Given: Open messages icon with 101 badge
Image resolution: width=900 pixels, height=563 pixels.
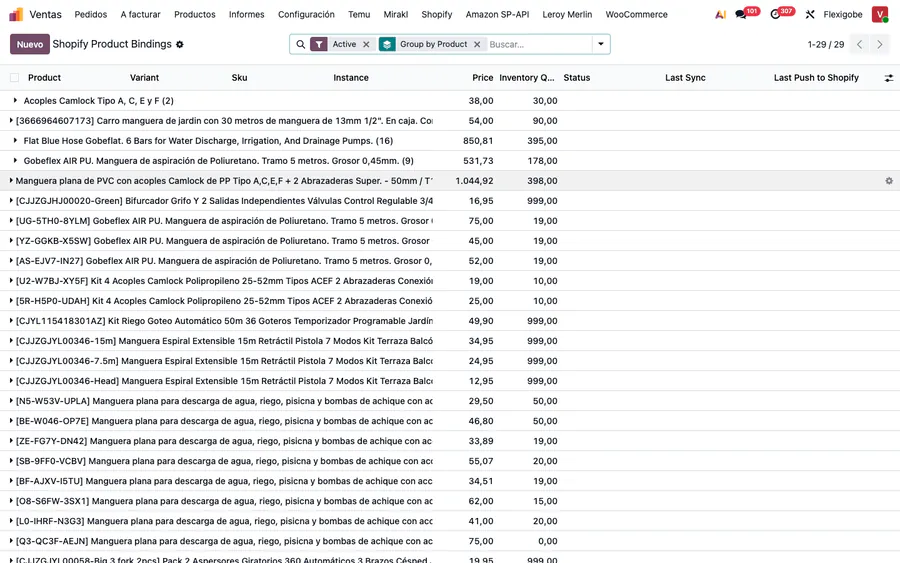Looking at the screenshot, I should (741, 14).
